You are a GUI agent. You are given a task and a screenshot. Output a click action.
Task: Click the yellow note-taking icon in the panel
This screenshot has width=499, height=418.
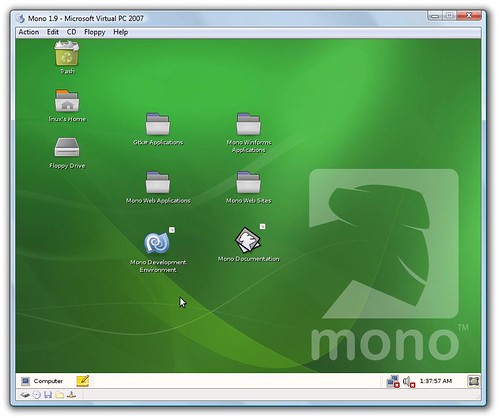tap(83, 381)
